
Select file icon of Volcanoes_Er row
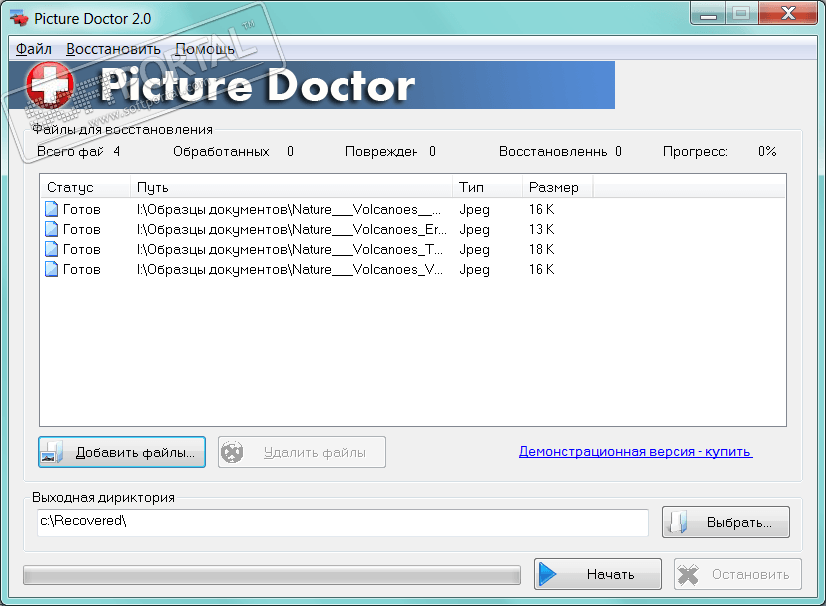pos(51,229)
